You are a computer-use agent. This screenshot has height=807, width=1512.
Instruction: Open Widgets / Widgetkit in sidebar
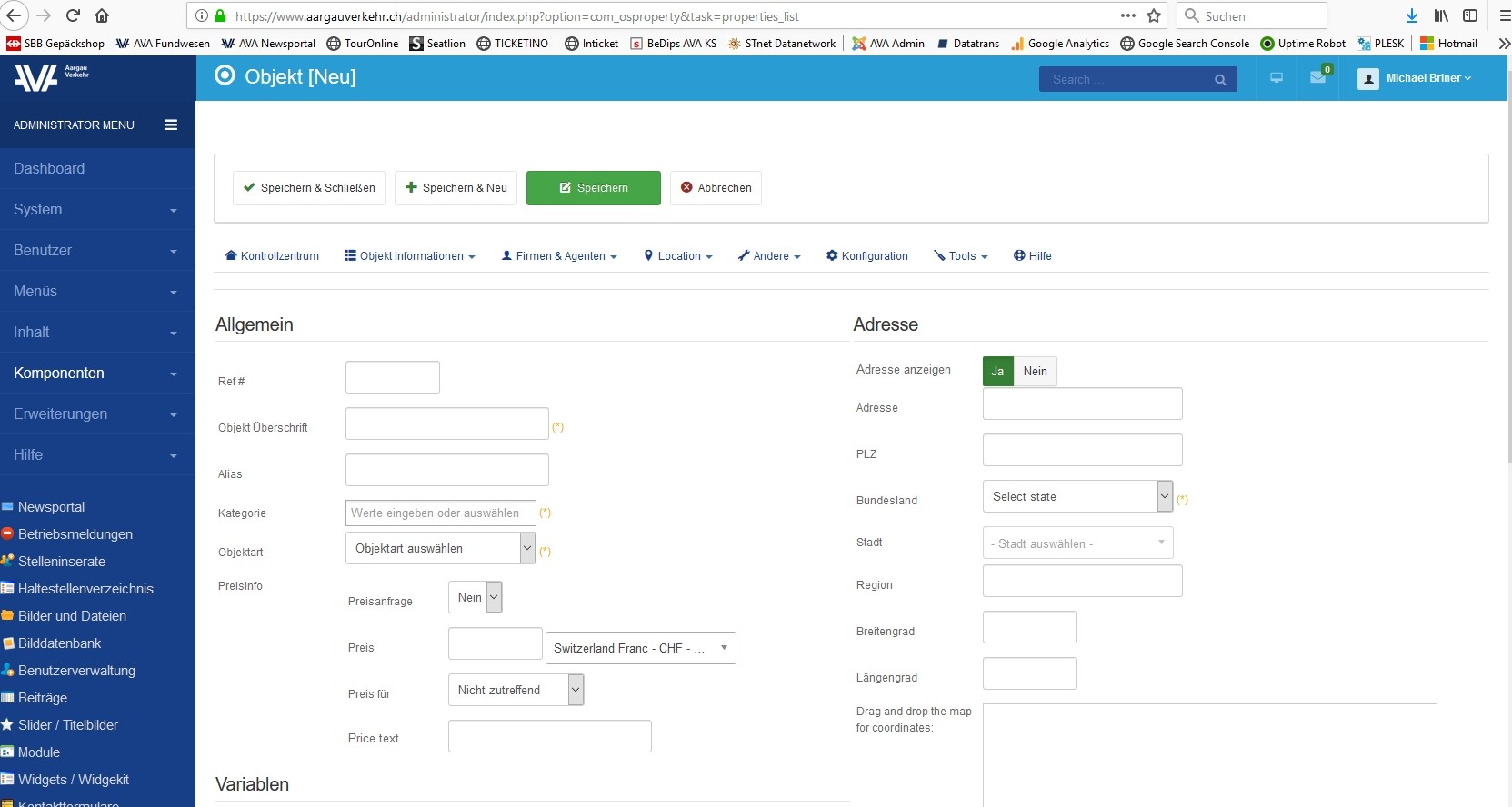tap(73, 780)
